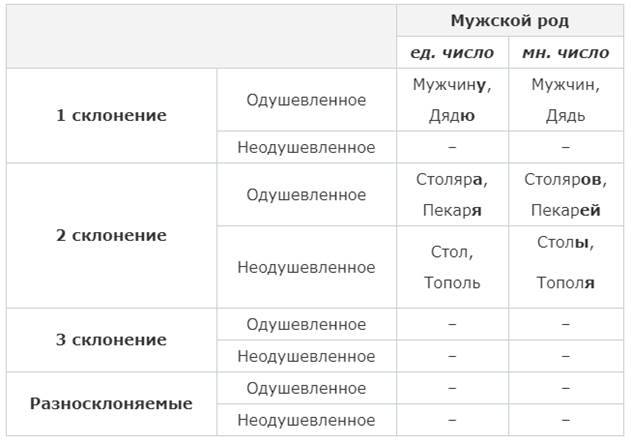The width and height of the screenshot is (631, 444).
Task: Click the word 'Столяров' in plural column
Action: pyautogui.click(x=564, y=180)
